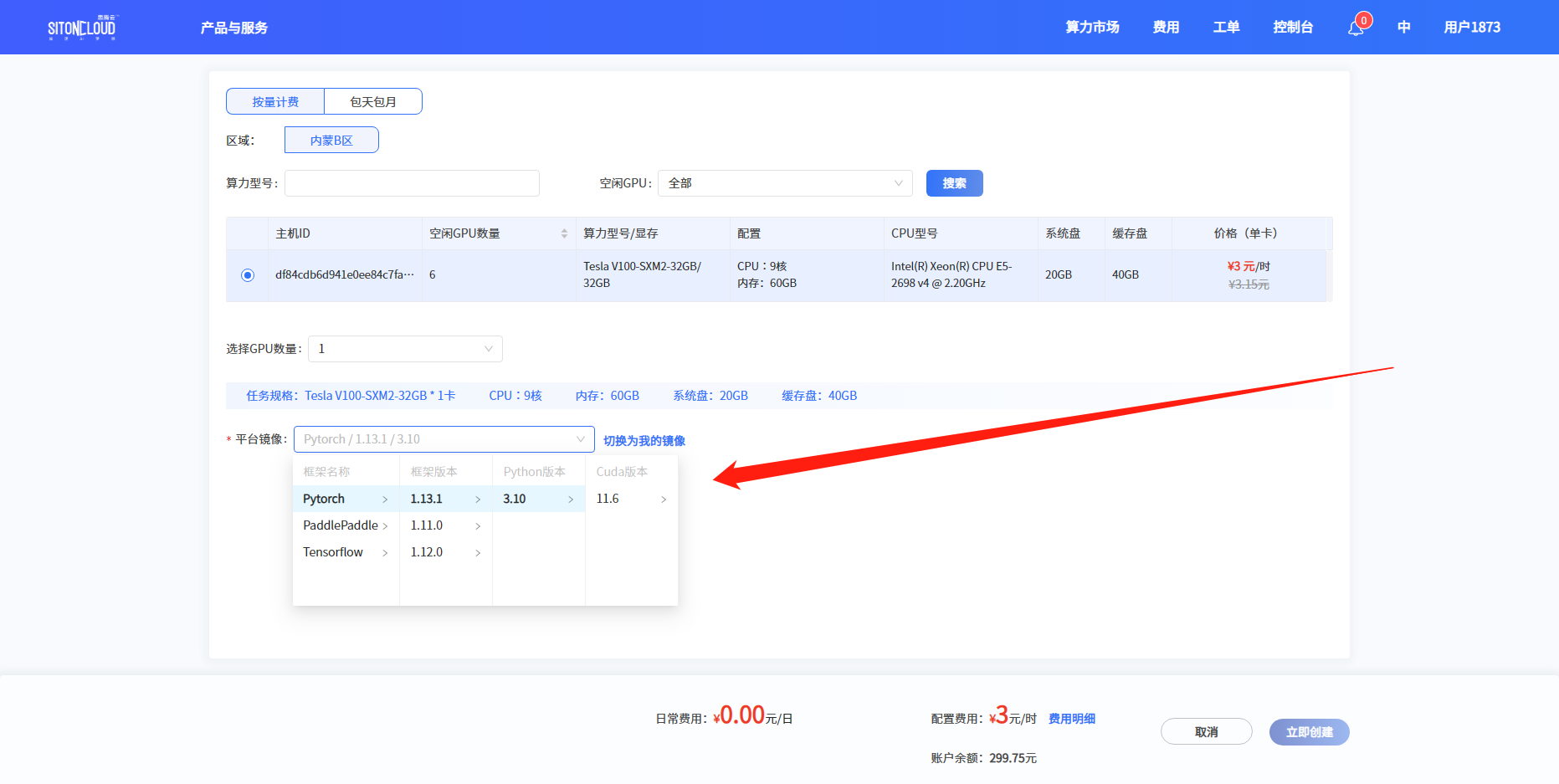Open the 选择GPU数量 dropdown
1559x784 pixels.
405,349
